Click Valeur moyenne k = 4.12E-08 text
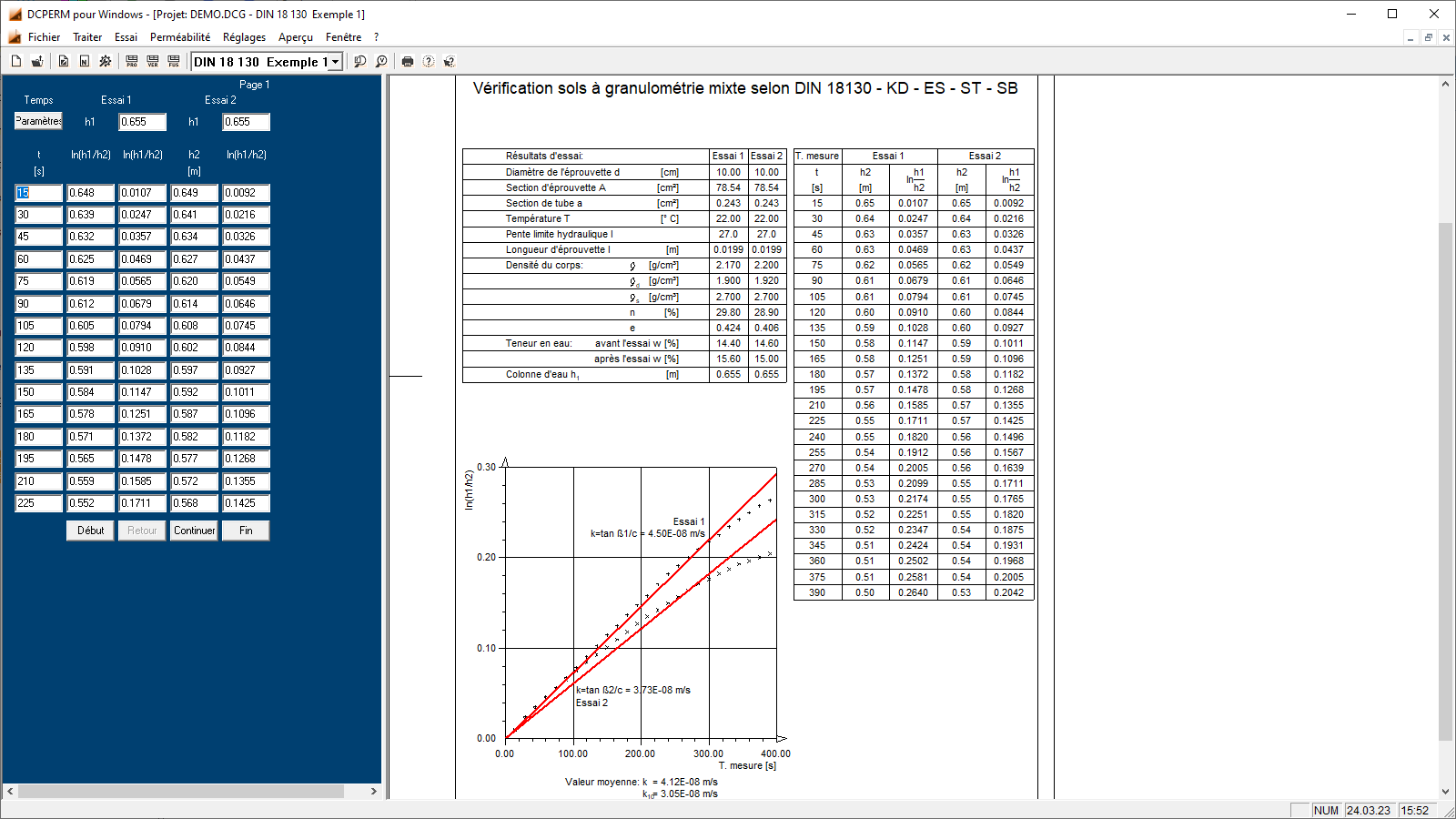Screen dimensions: 1456x819 point(642,782)
